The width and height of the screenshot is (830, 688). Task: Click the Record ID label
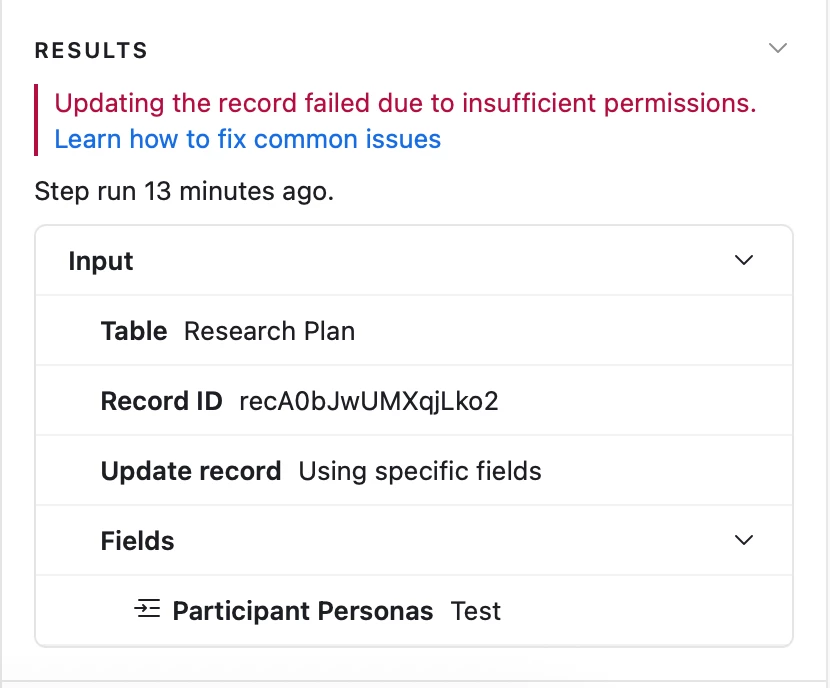161,401
